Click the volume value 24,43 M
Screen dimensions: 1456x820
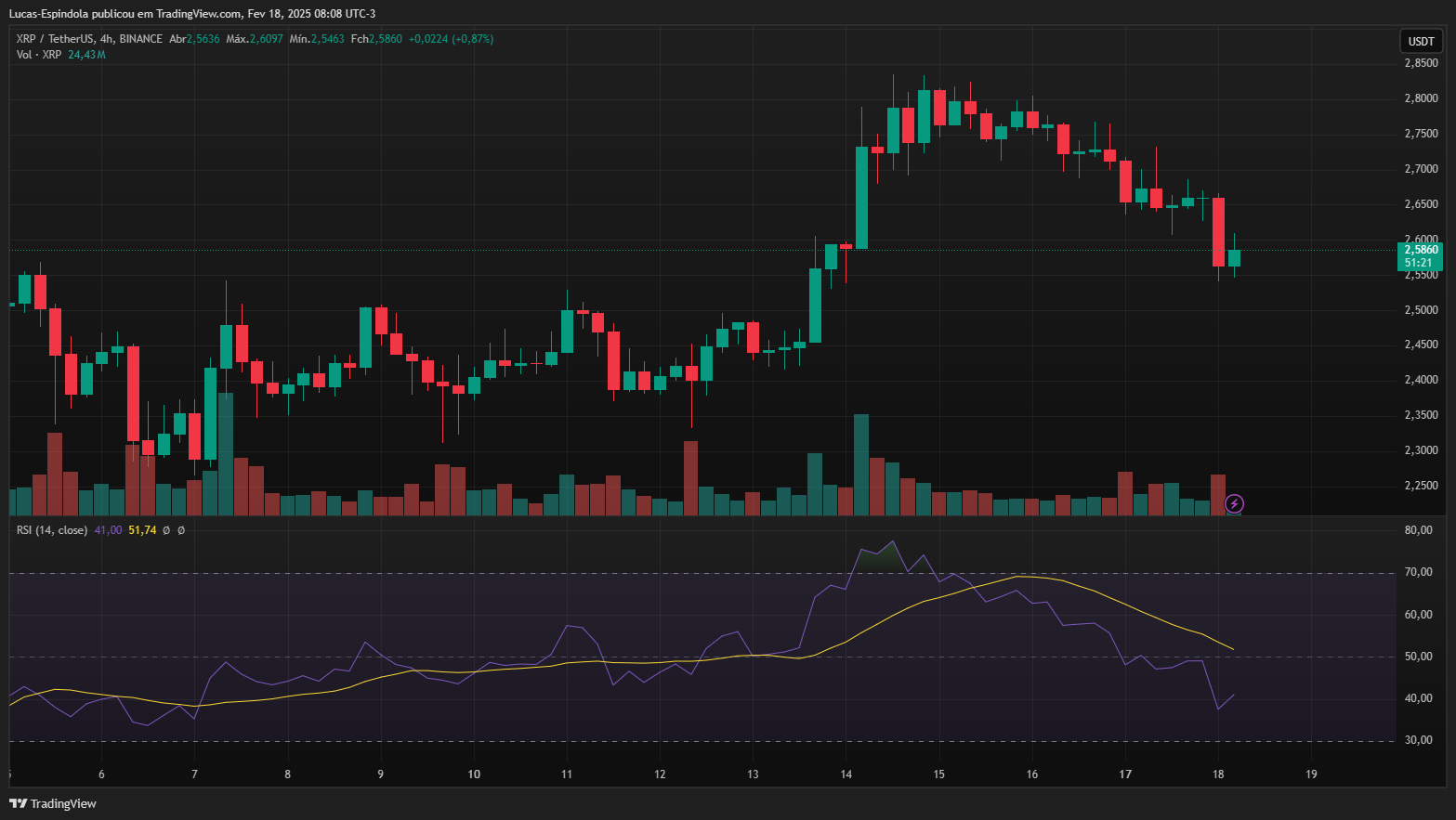coord(86,55)
